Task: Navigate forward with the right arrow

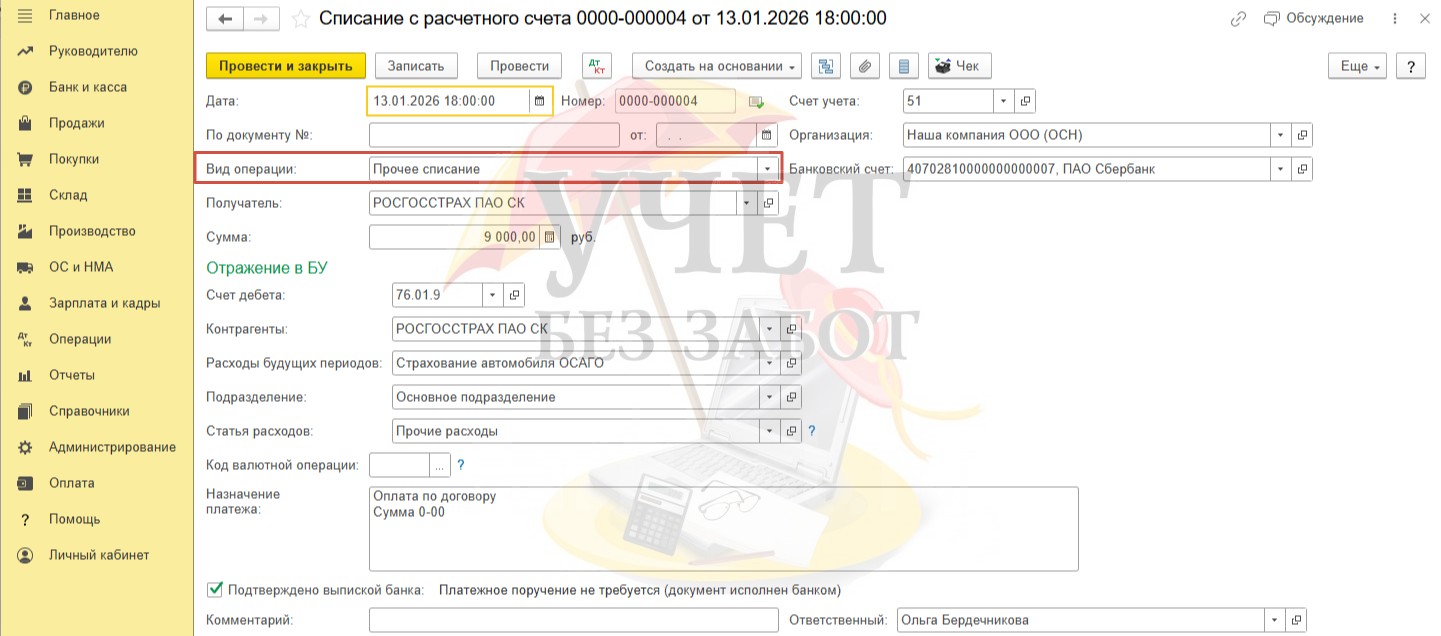Action: (260, 19)
